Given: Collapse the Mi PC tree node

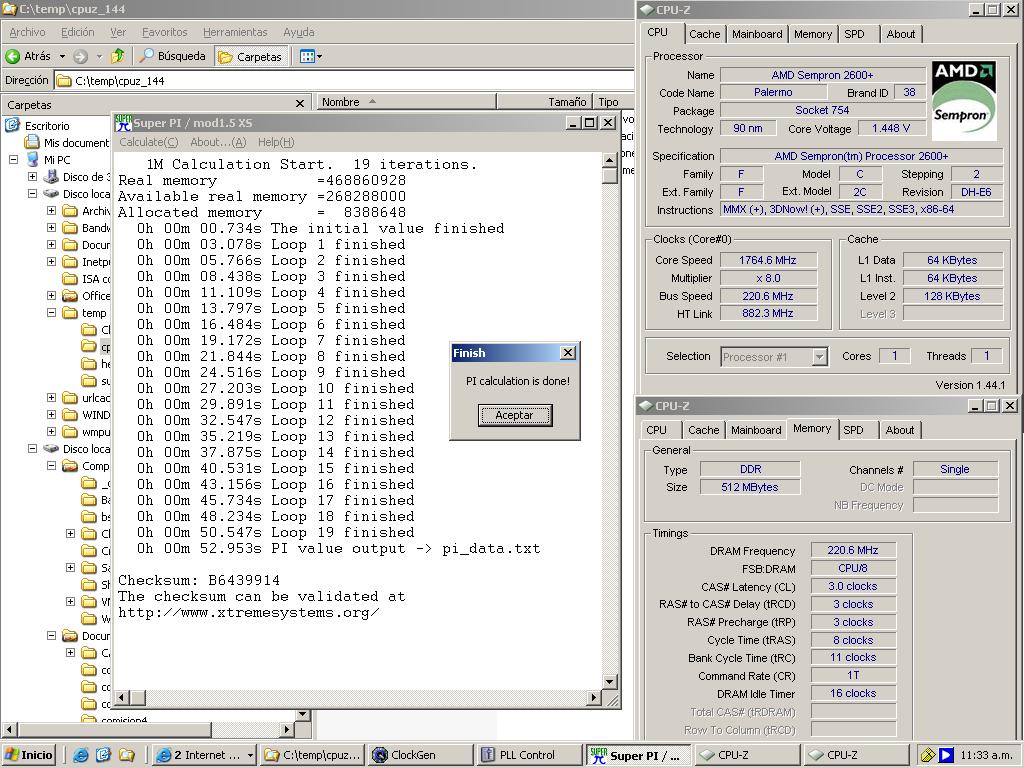Looking at the screenshot, I should click(13, 159).
